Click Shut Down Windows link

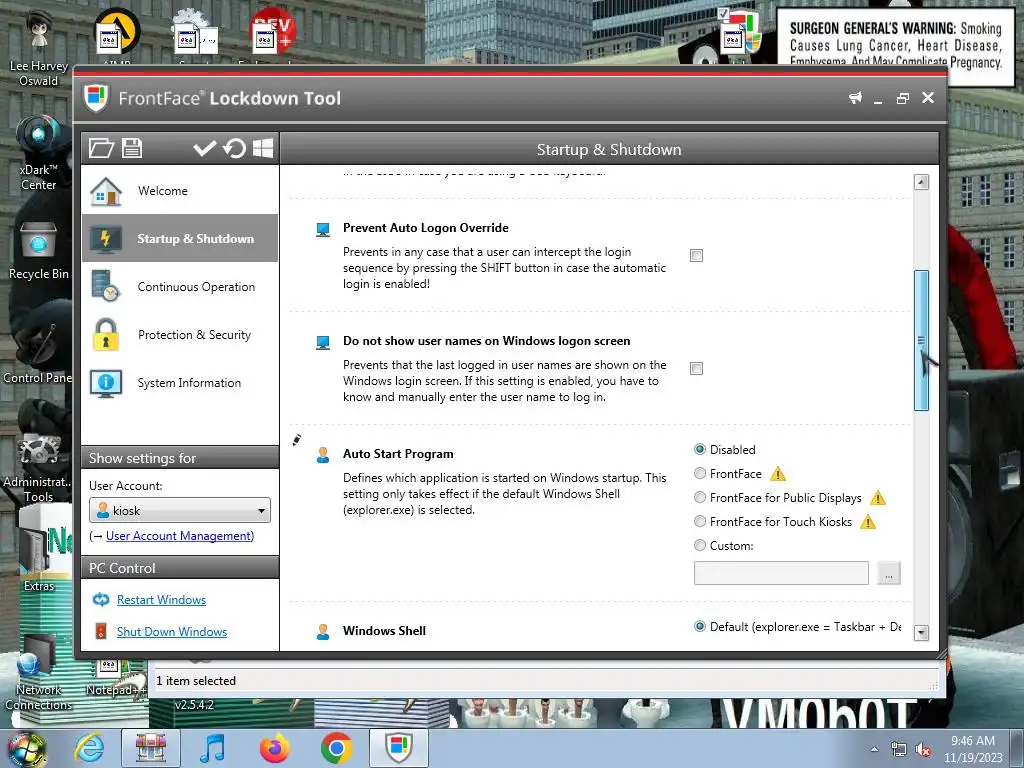coord(172,632)
